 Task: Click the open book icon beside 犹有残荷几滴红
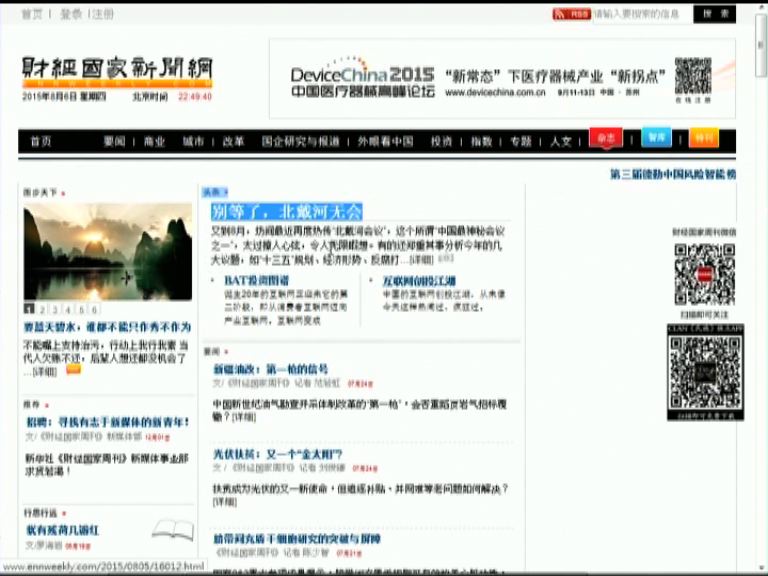click(171, 532)
